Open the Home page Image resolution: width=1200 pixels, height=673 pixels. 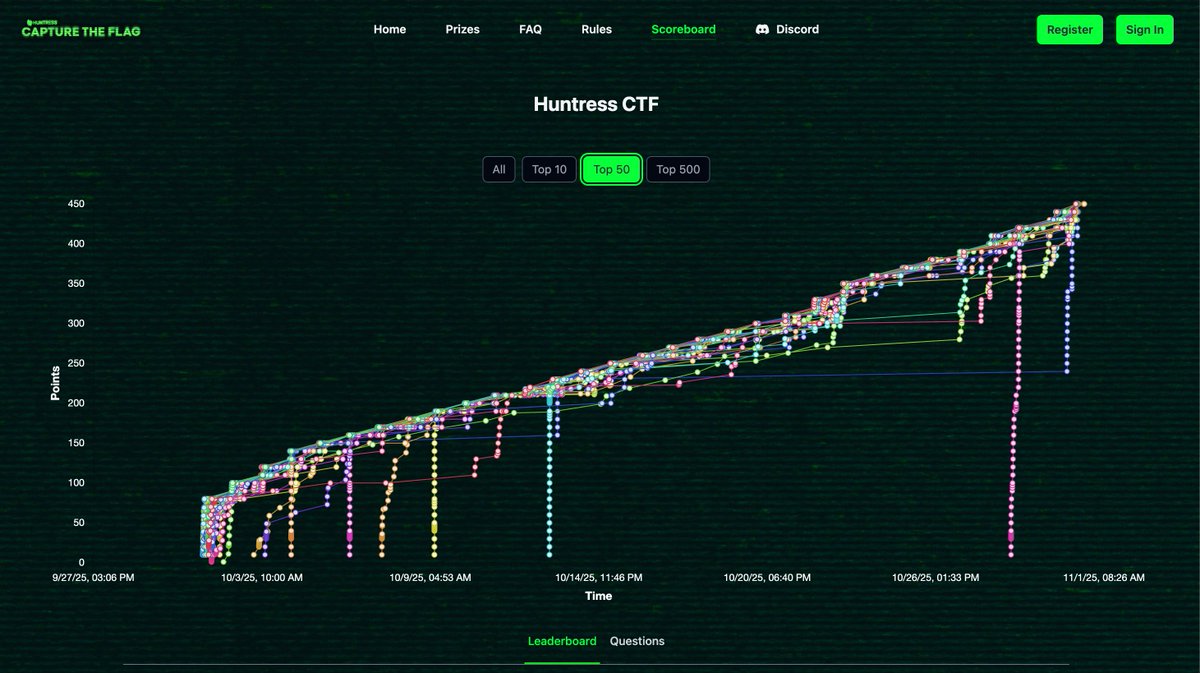coord(390,30)
